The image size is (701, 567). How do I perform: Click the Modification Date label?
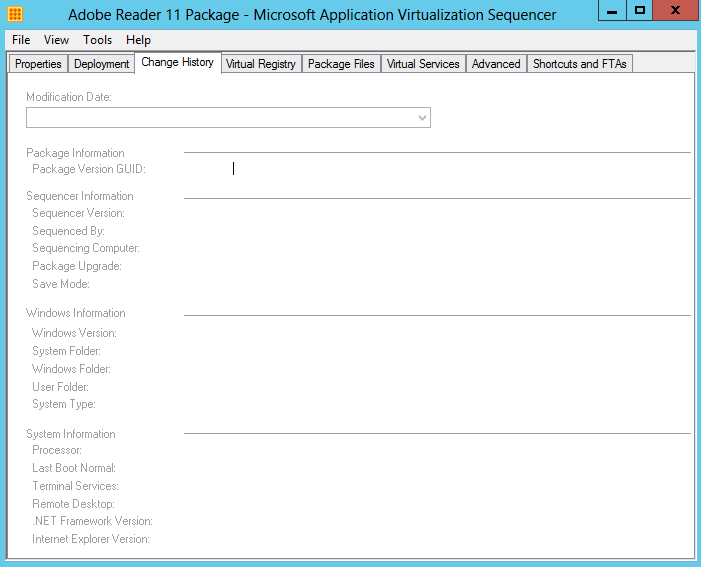point(69,97)
